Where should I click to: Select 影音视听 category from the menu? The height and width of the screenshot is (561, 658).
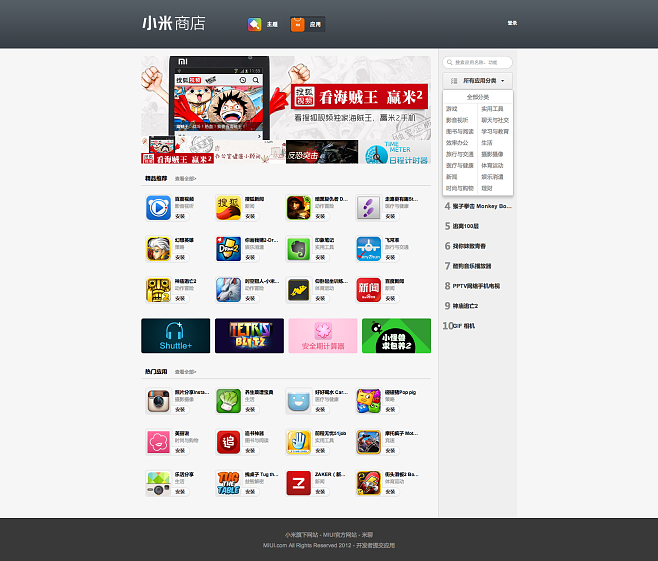click(x=457, y=120)
